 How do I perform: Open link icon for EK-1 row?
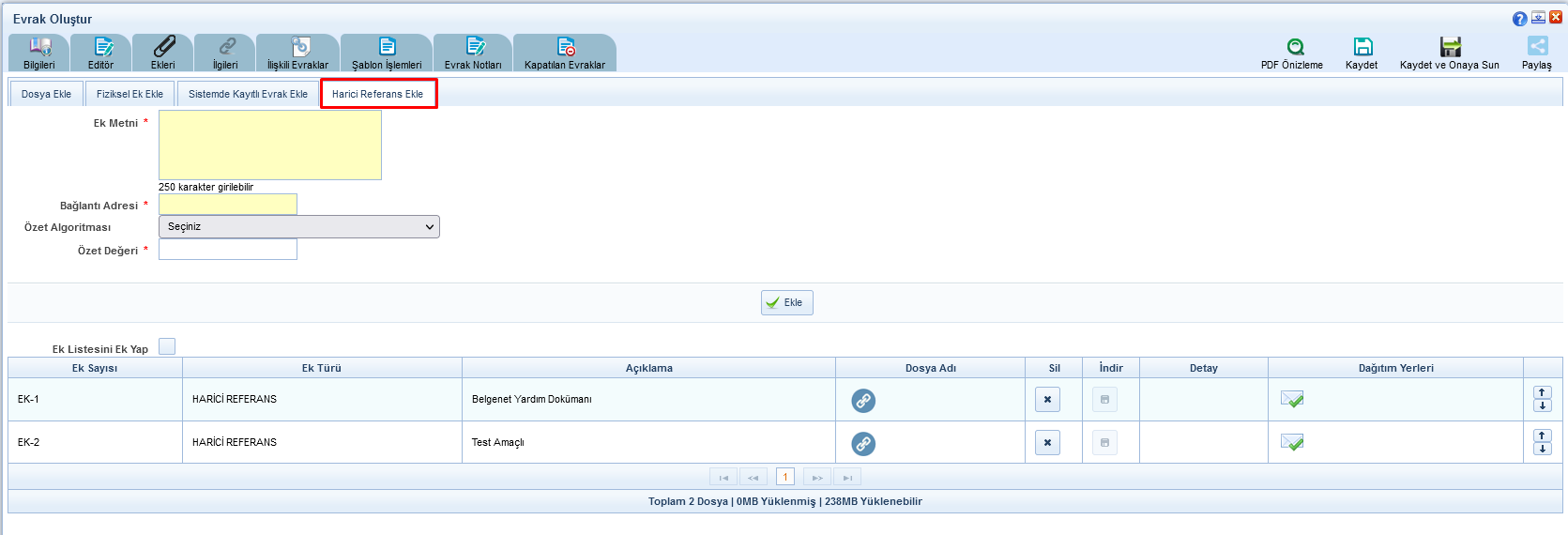pos(863,401)
